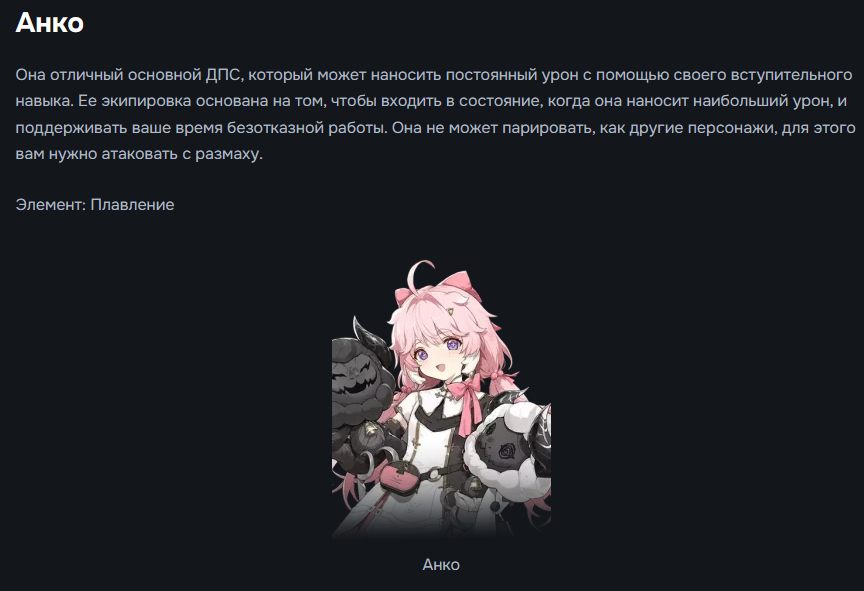Click the character's purple eye
This screenshot has width=864, height=591.
click(420, 355)
